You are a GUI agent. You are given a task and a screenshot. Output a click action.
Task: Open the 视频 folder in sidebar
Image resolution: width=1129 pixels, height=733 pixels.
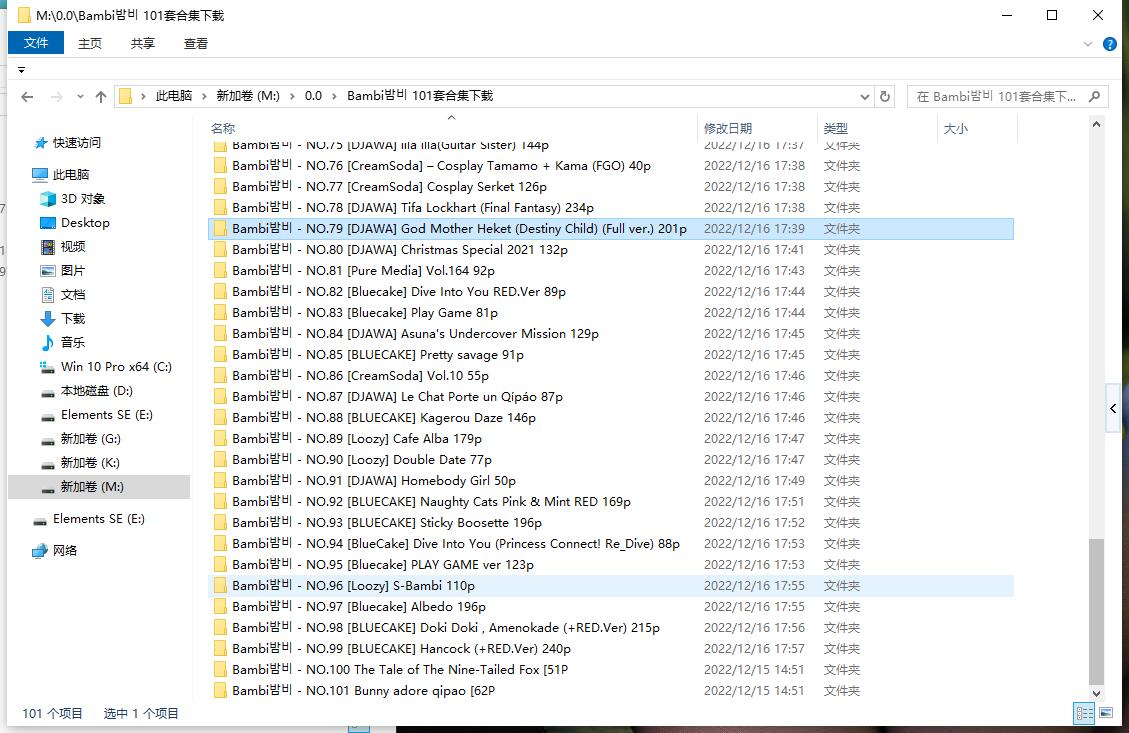[73, 246]
